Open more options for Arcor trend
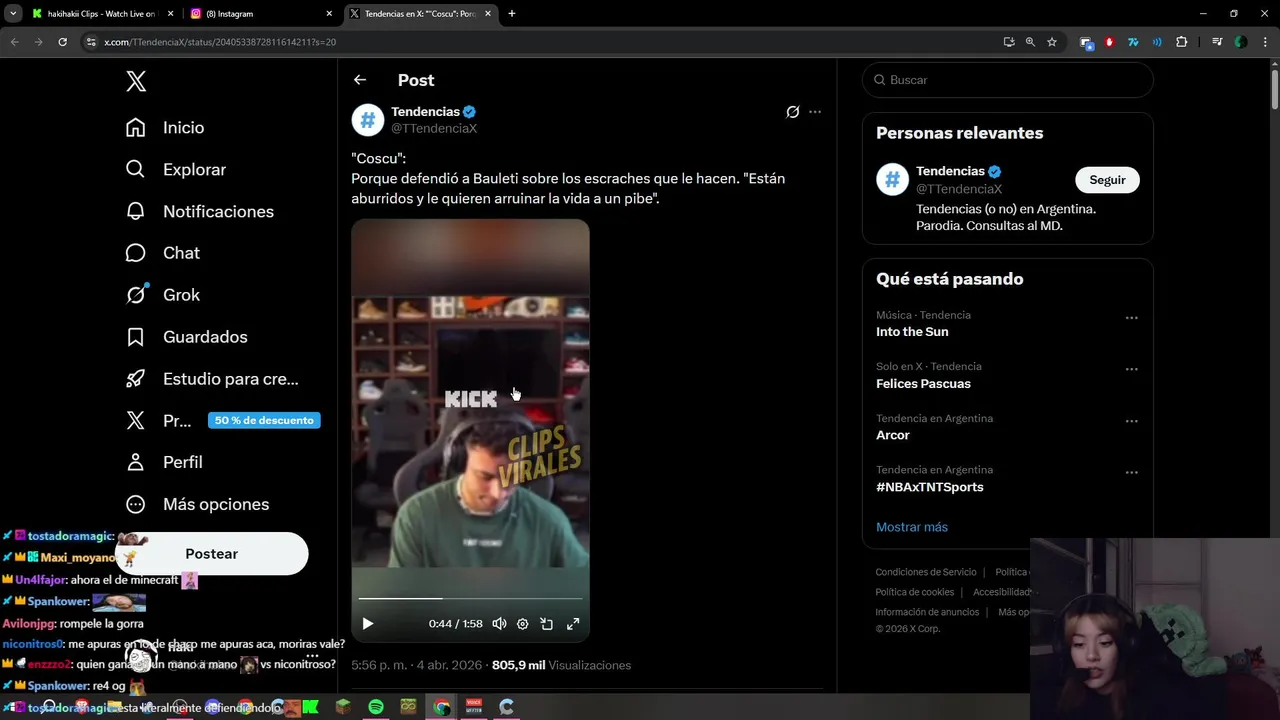The image size is (1280, 720). point(1131,421)
